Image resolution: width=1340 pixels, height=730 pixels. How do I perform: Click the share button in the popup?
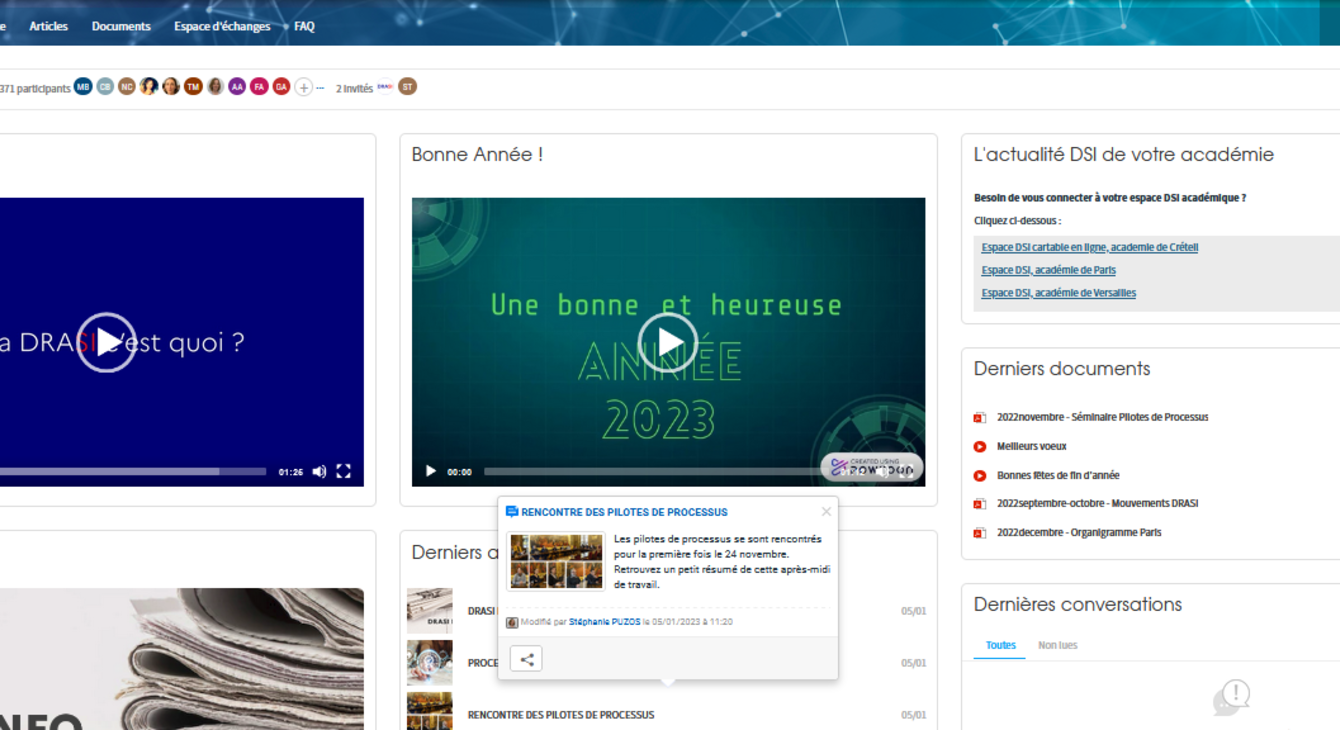click(526, 659)
